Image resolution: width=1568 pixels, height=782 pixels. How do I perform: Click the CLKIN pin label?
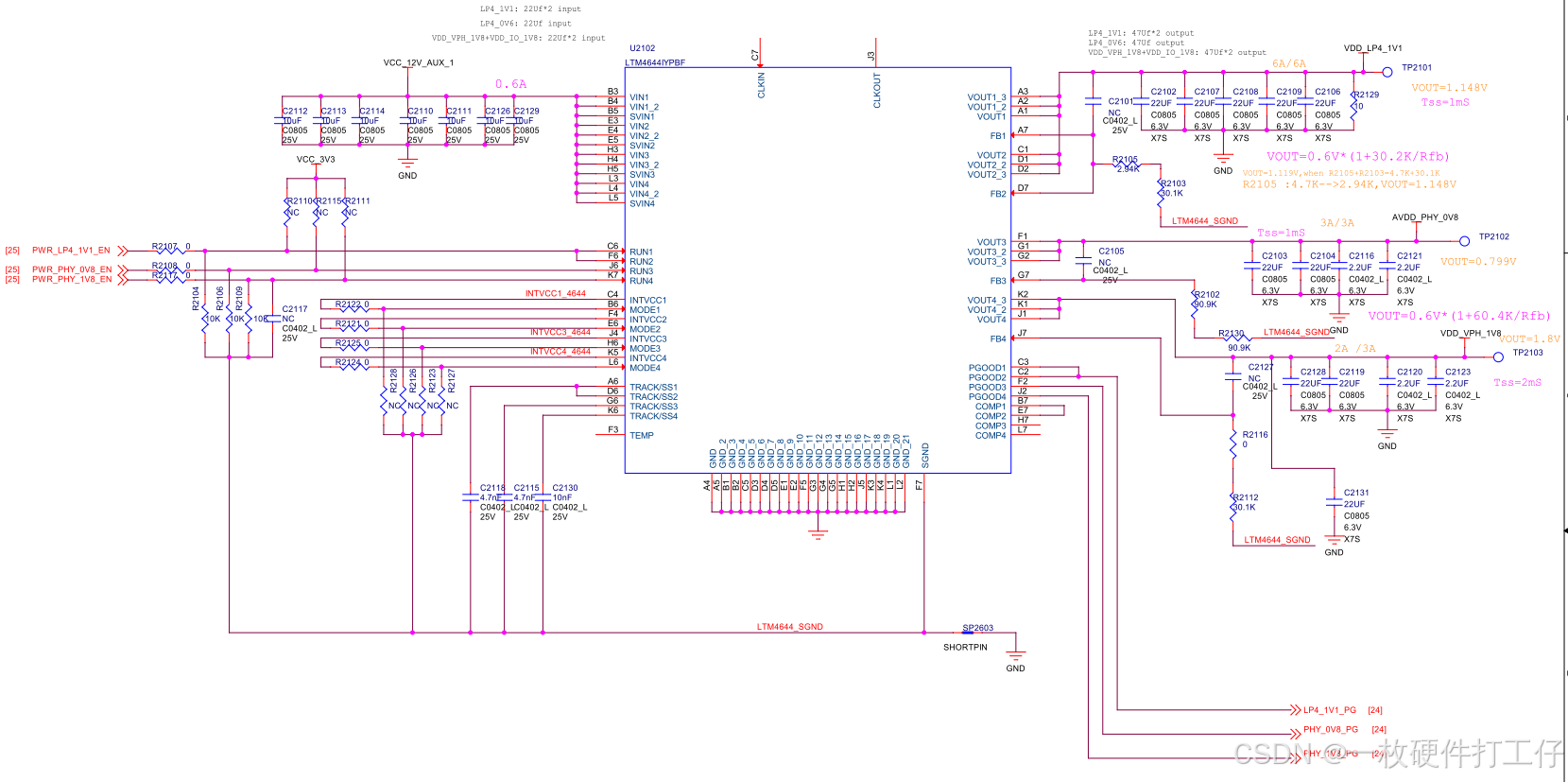762,85
